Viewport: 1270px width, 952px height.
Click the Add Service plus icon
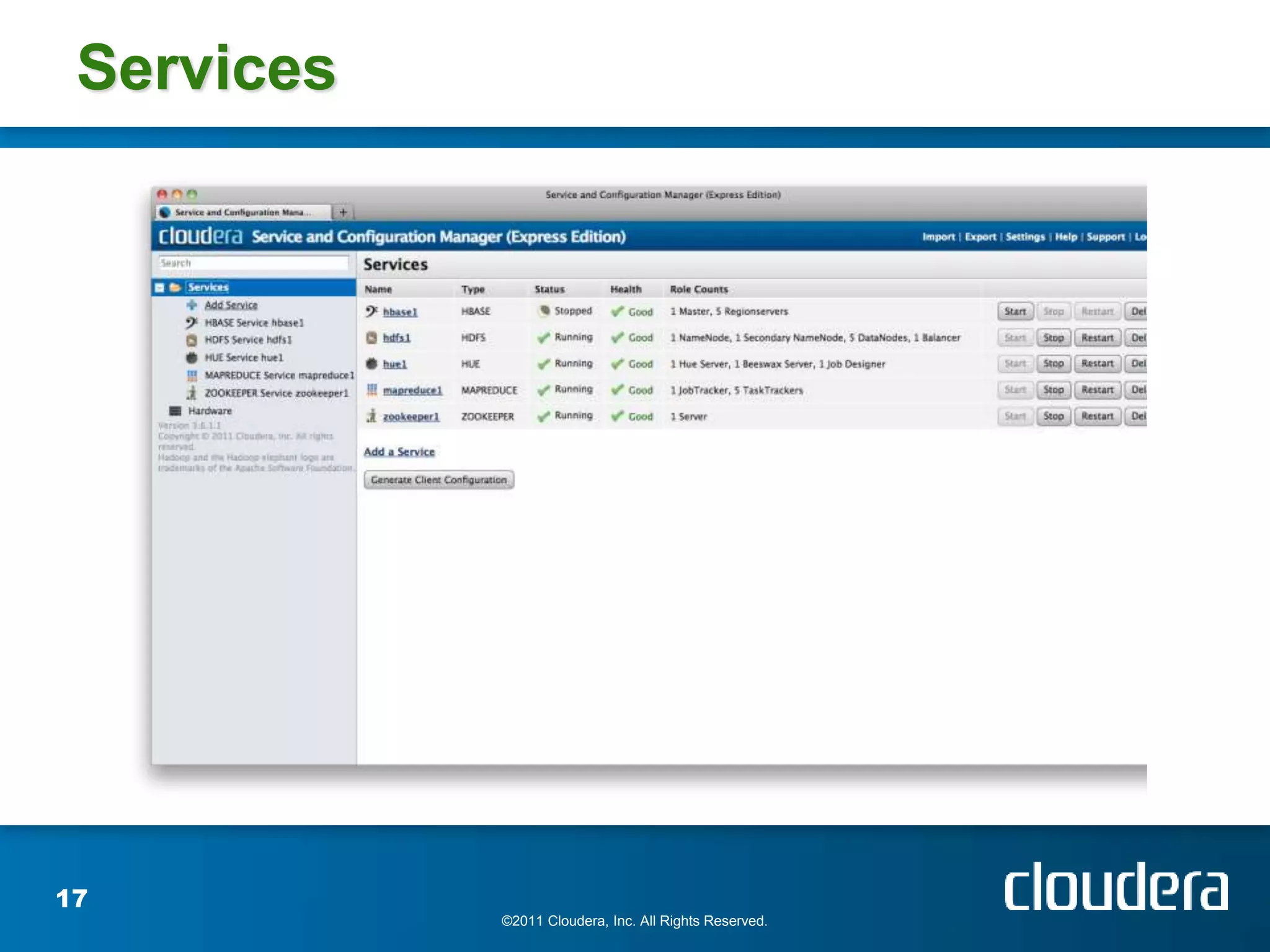(x=192, y=305)
